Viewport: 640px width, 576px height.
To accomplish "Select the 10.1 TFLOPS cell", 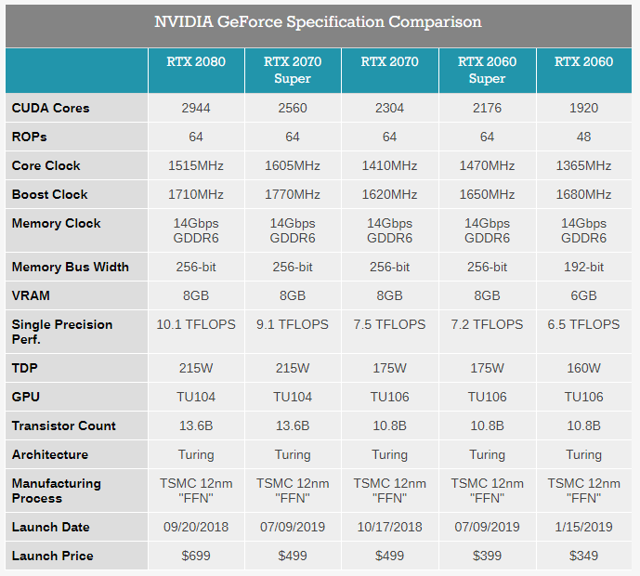I will pos(196,325).
